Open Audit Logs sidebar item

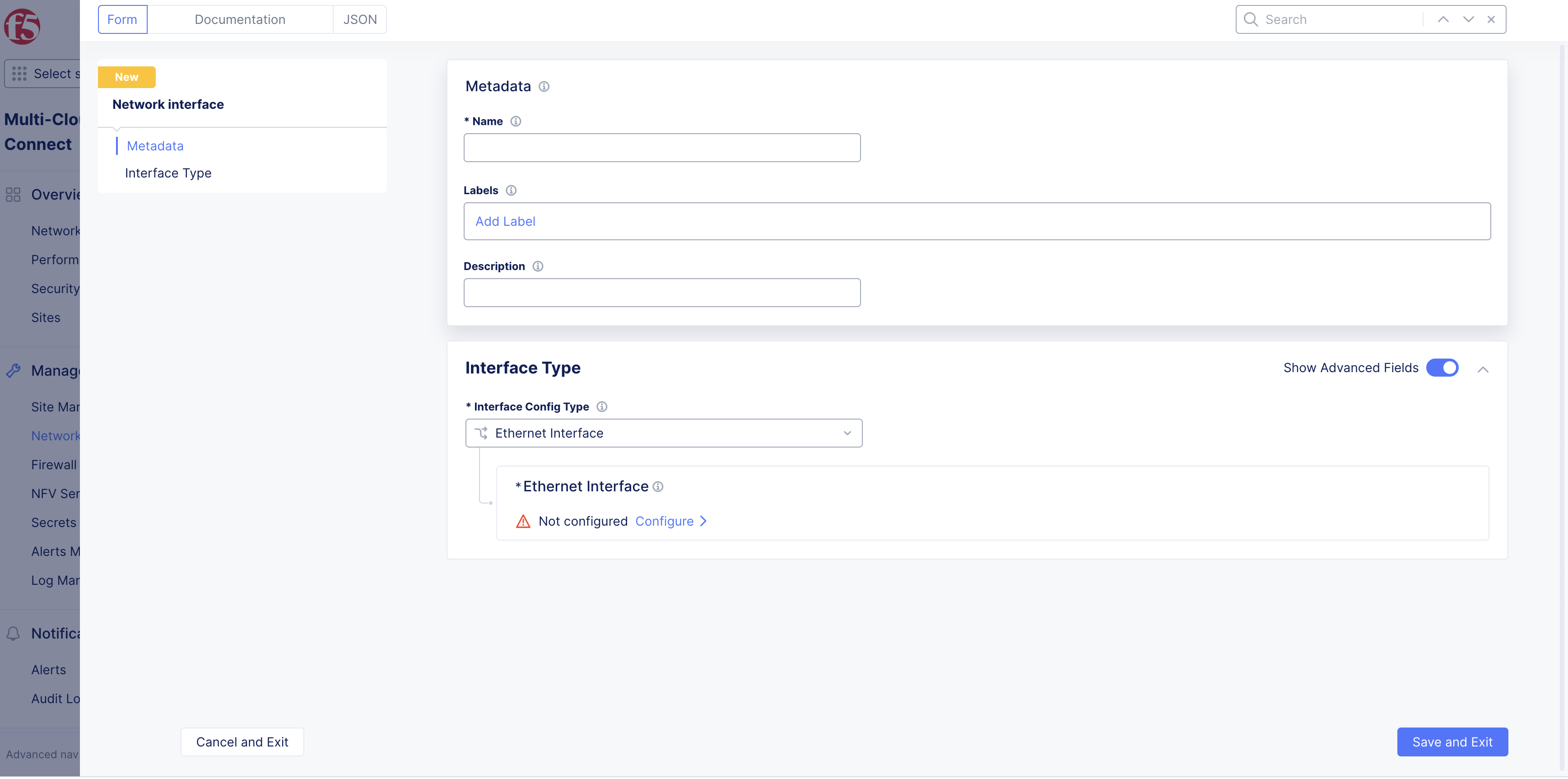56,699
